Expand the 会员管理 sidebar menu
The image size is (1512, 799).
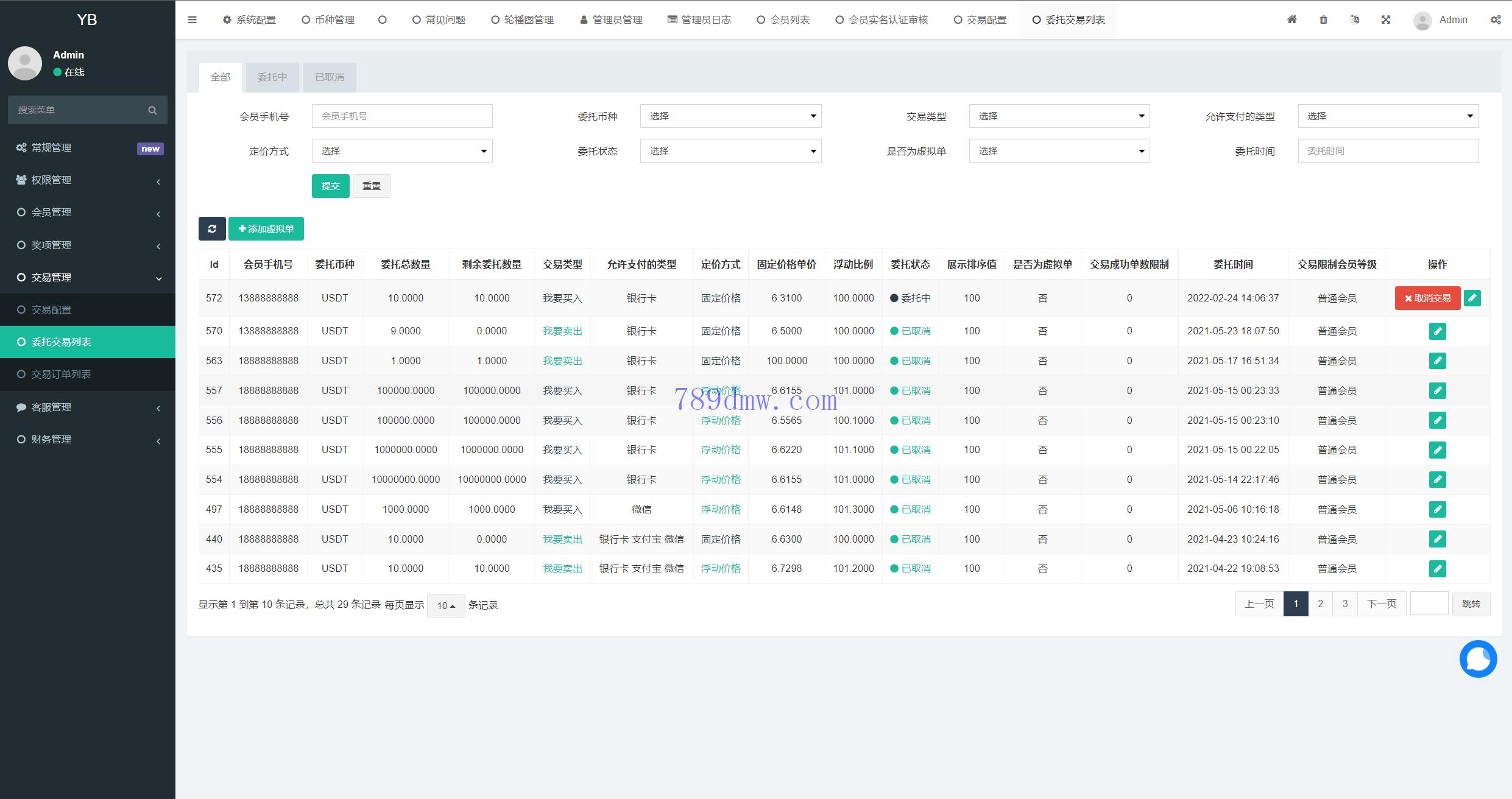click(88, 212)
